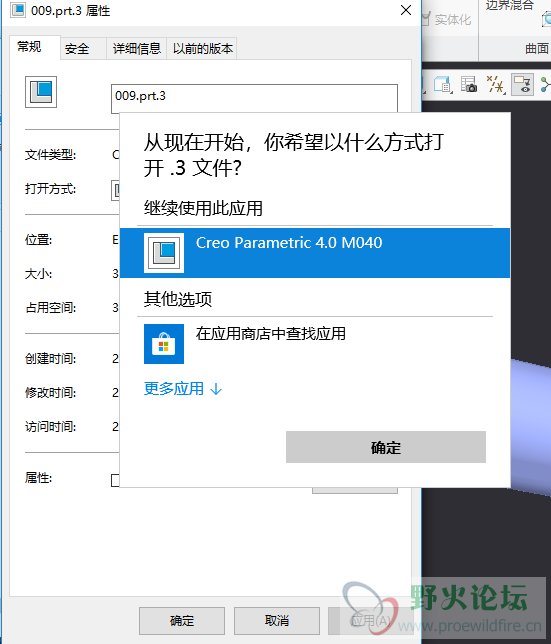Open display style cube icon in Creo toolbar

click(443, 84)
